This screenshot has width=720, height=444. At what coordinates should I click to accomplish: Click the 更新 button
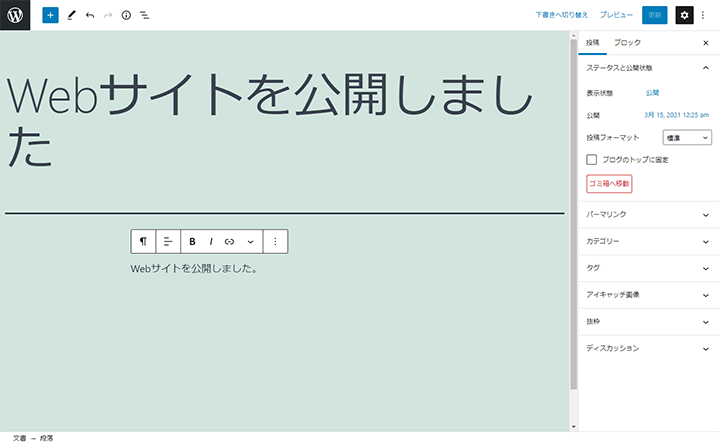pyautogui.click(x=654, y=15)
